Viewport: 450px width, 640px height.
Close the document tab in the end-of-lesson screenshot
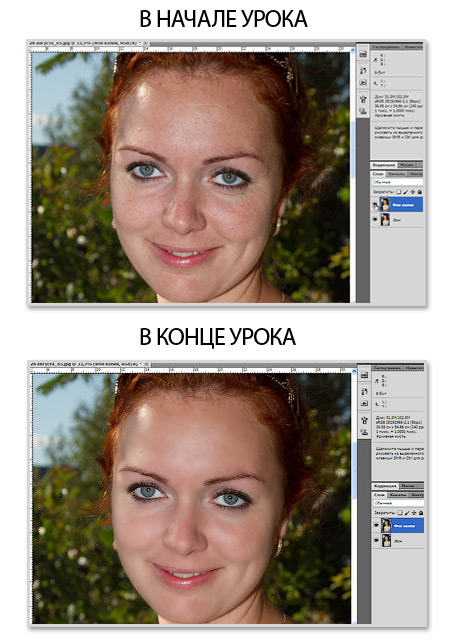point(146,364)
